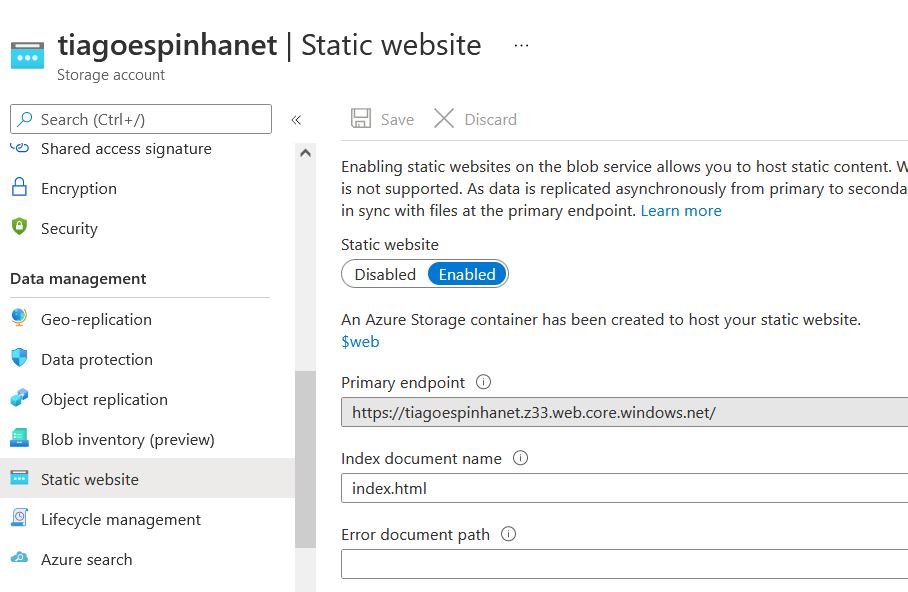Follow the Learn more link
This screenshot has width=908, height=592.
click(681, 210)
